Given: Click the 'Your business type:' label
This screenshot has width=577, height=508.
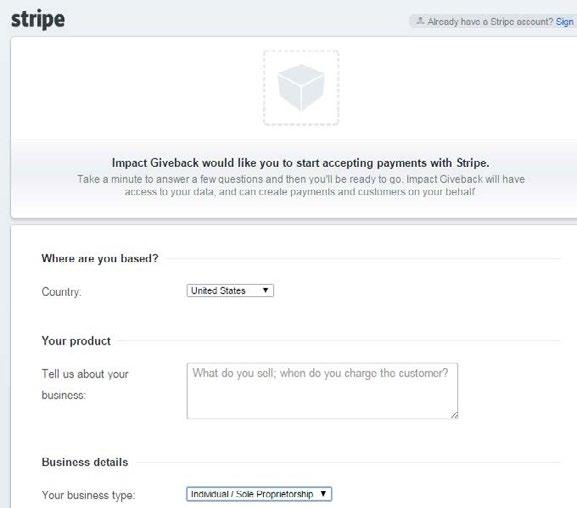Looking at the screenshot, I should [88, 495].
